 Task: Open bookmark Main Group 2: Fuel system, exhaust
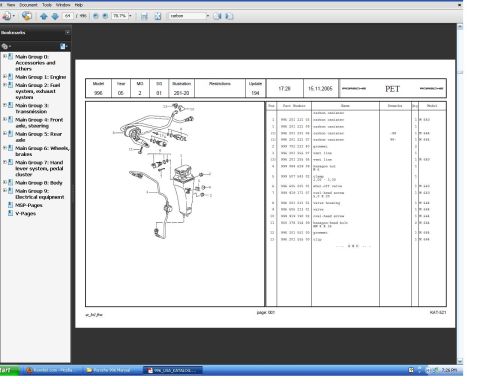[38, 91]
